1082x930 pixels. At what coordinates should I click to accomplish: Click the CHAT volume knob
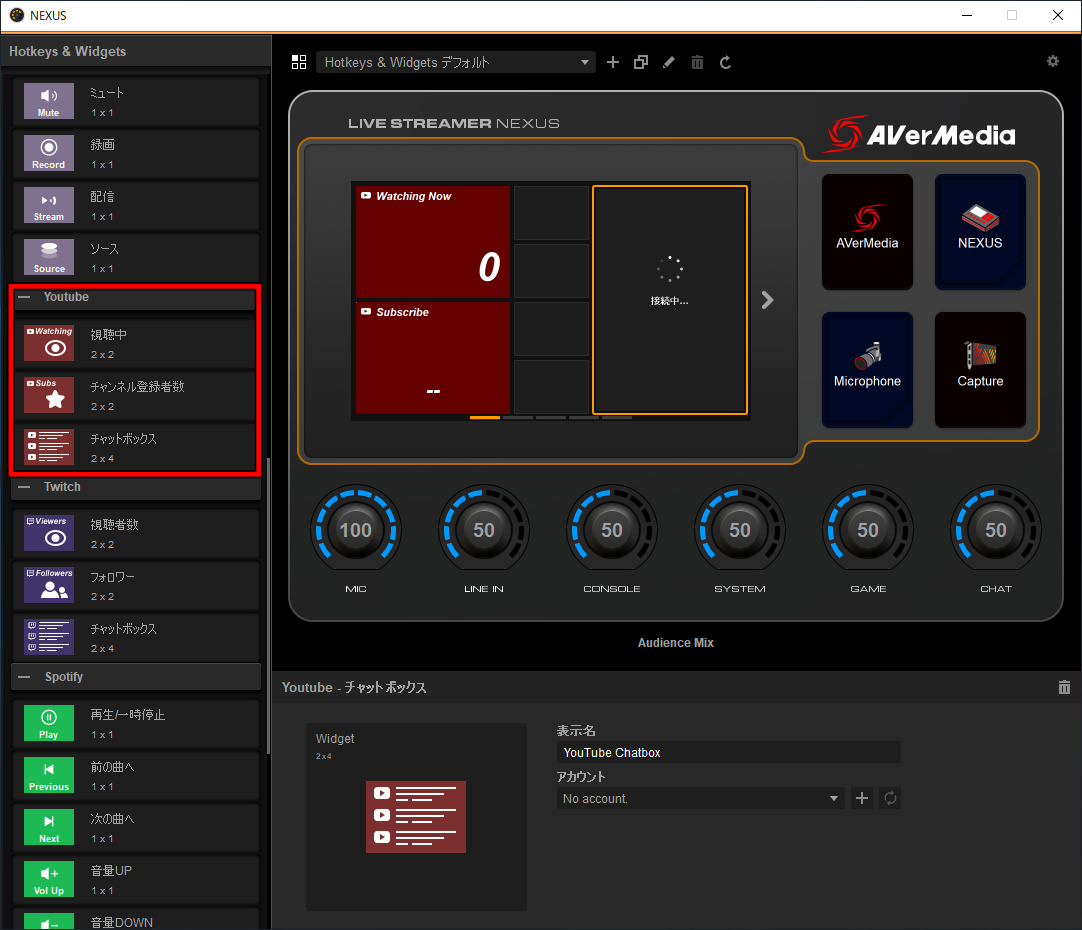coord(996,530)
